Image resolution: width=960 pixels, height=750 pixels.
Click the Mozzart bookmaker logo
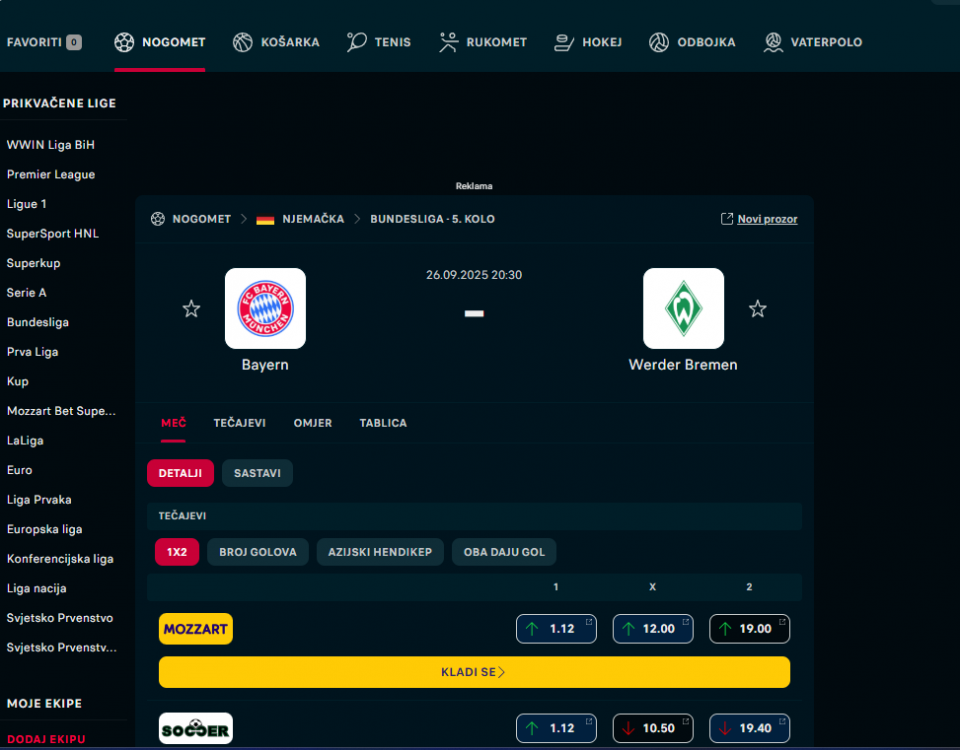tap(196, 629)
